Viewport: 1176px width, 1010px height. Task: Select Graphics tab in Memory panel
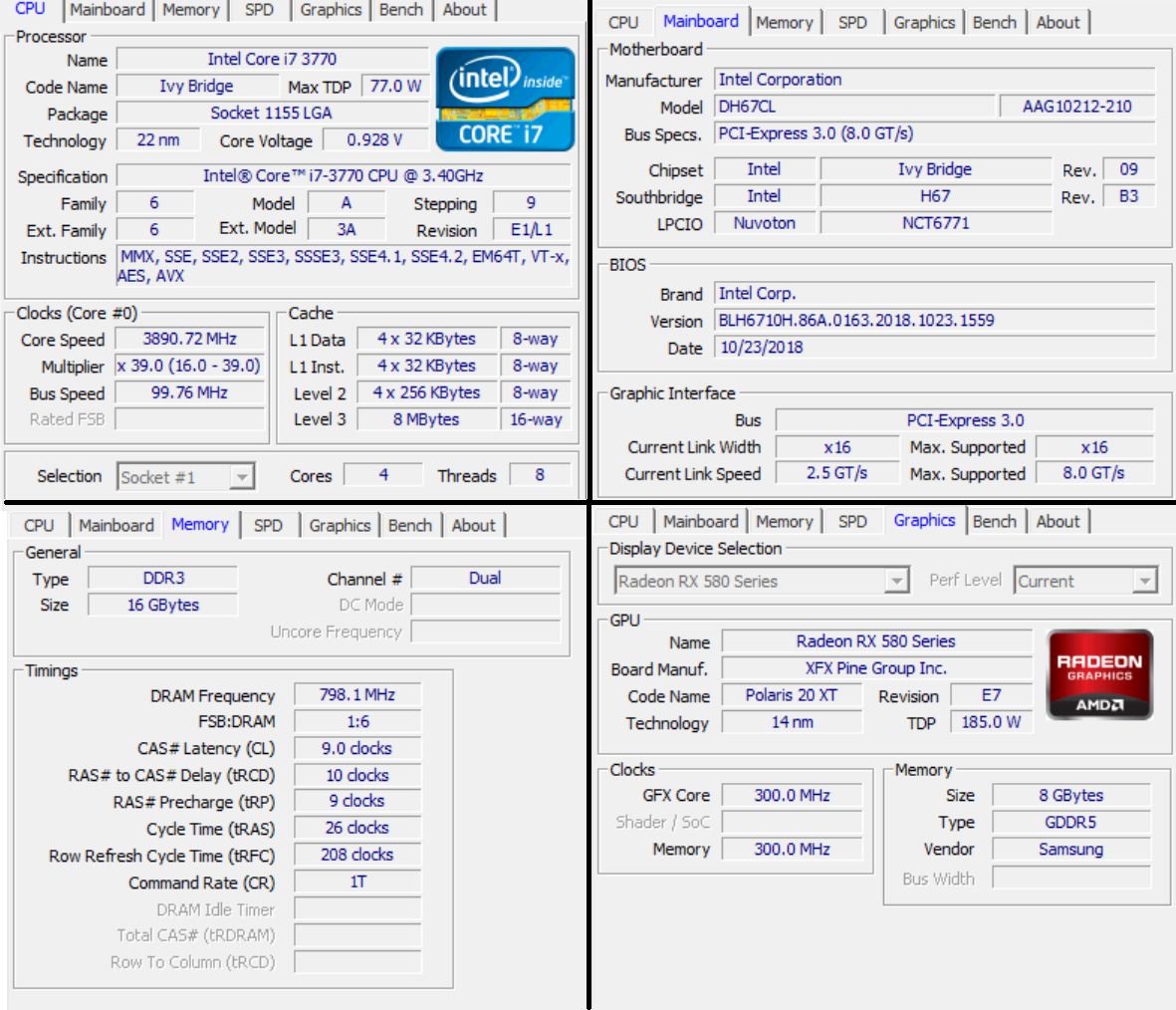[340, 525]
